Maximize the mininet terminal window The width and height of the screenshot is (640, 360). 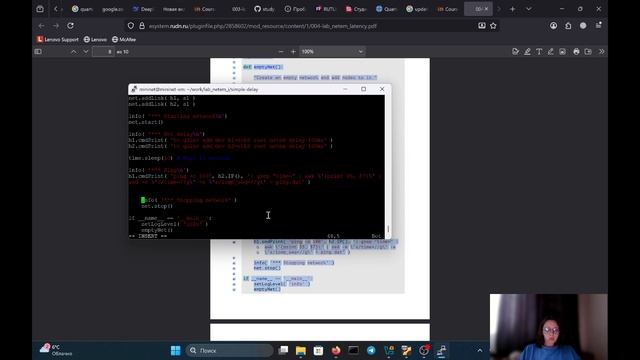click(x=363, y=89)
